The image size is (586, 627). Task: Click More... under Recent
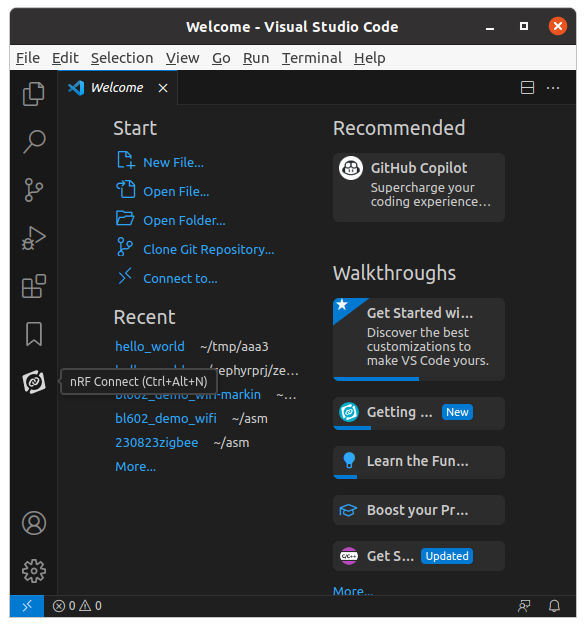[135, 467]
